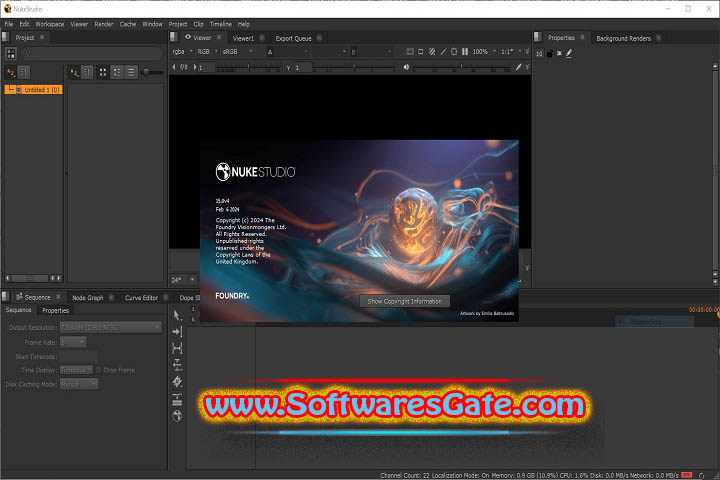Click the viewer guides line icon
The image size is (720, 480).
coord(443,51)
